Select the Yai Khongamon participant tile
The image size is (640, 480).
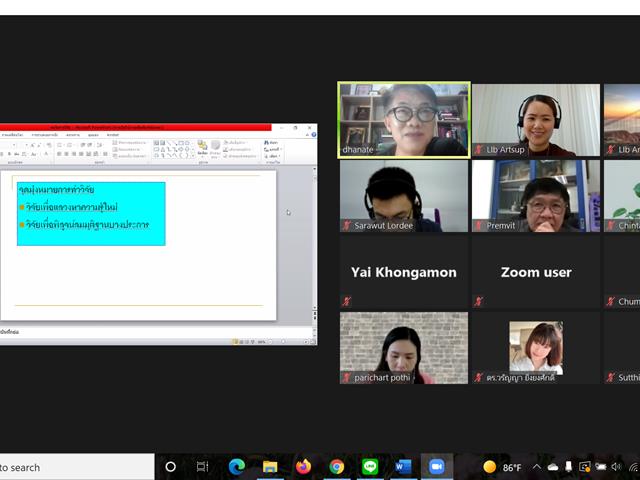pyautogui.click(x=404, y=272)
